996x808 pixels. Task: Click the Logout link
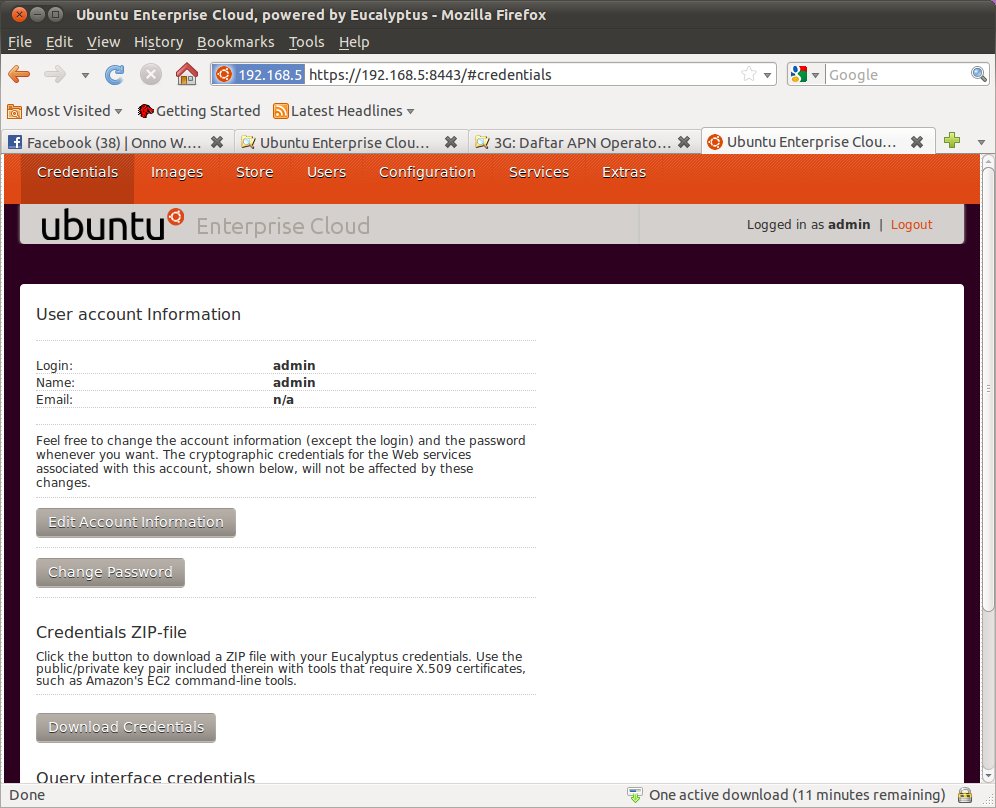click(x=911, y=224)
